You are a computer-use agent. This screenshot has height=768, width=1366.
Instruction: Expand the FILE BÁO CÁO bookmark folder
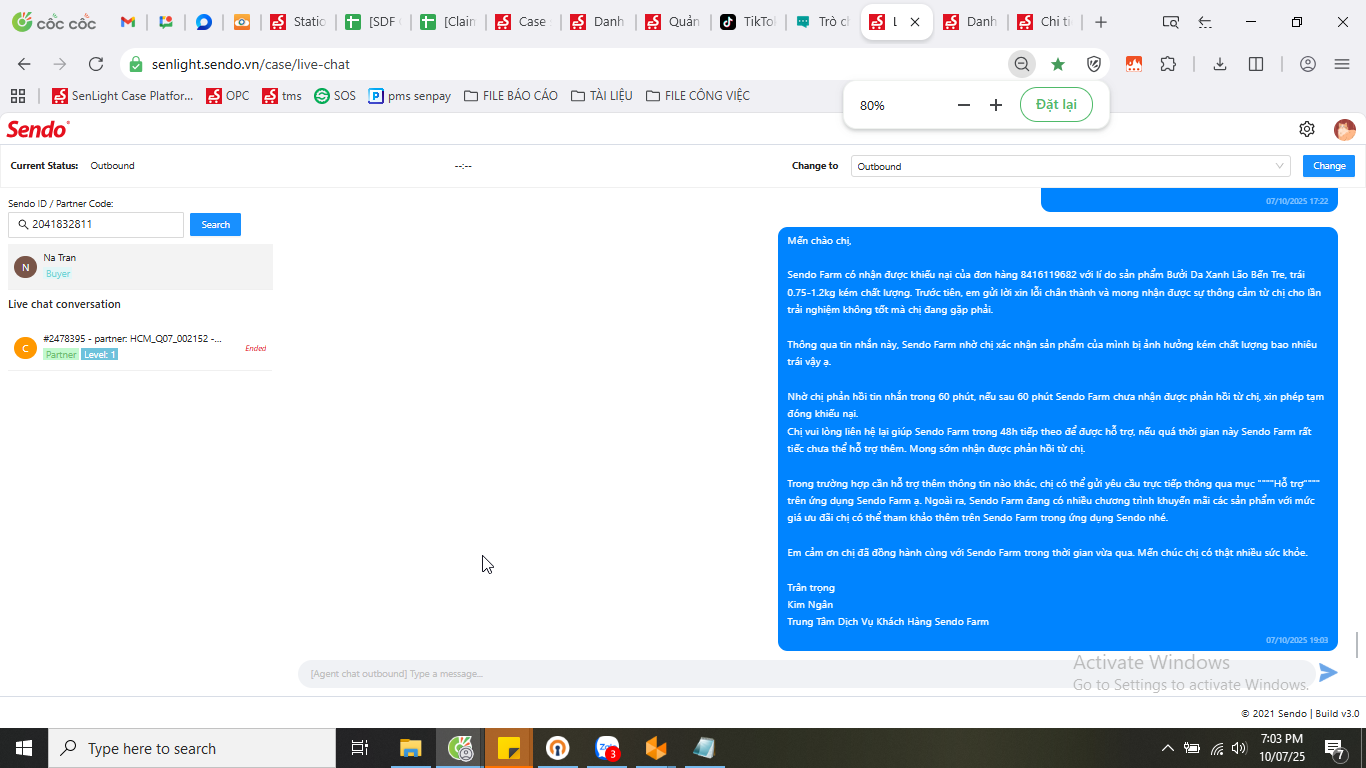pyautogui.click(x=511, y=96)
